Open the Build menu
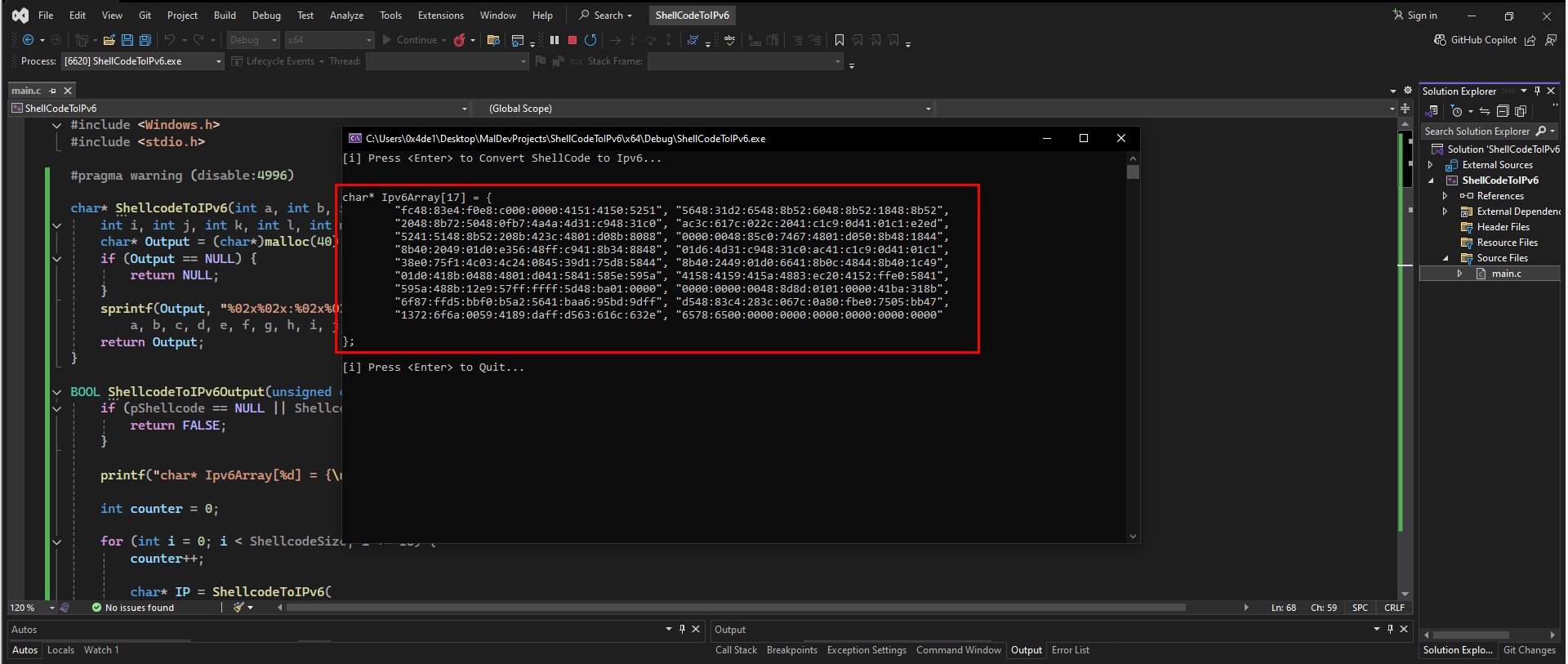The width and height of the screenshot is (1568, 664). pos(225,16)
